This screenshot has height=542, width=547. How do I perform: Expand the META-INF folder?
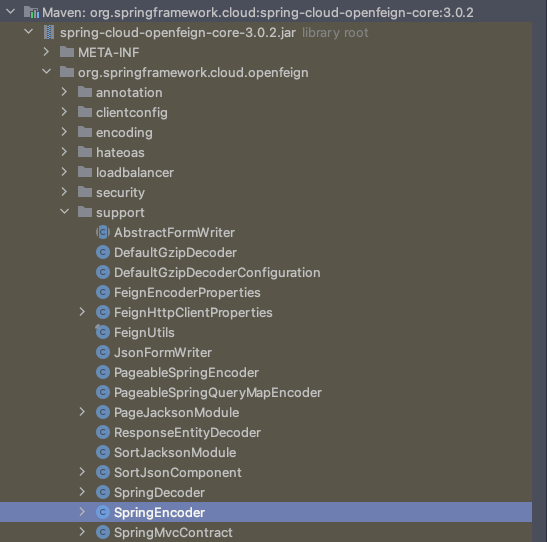tap(46, 52)
